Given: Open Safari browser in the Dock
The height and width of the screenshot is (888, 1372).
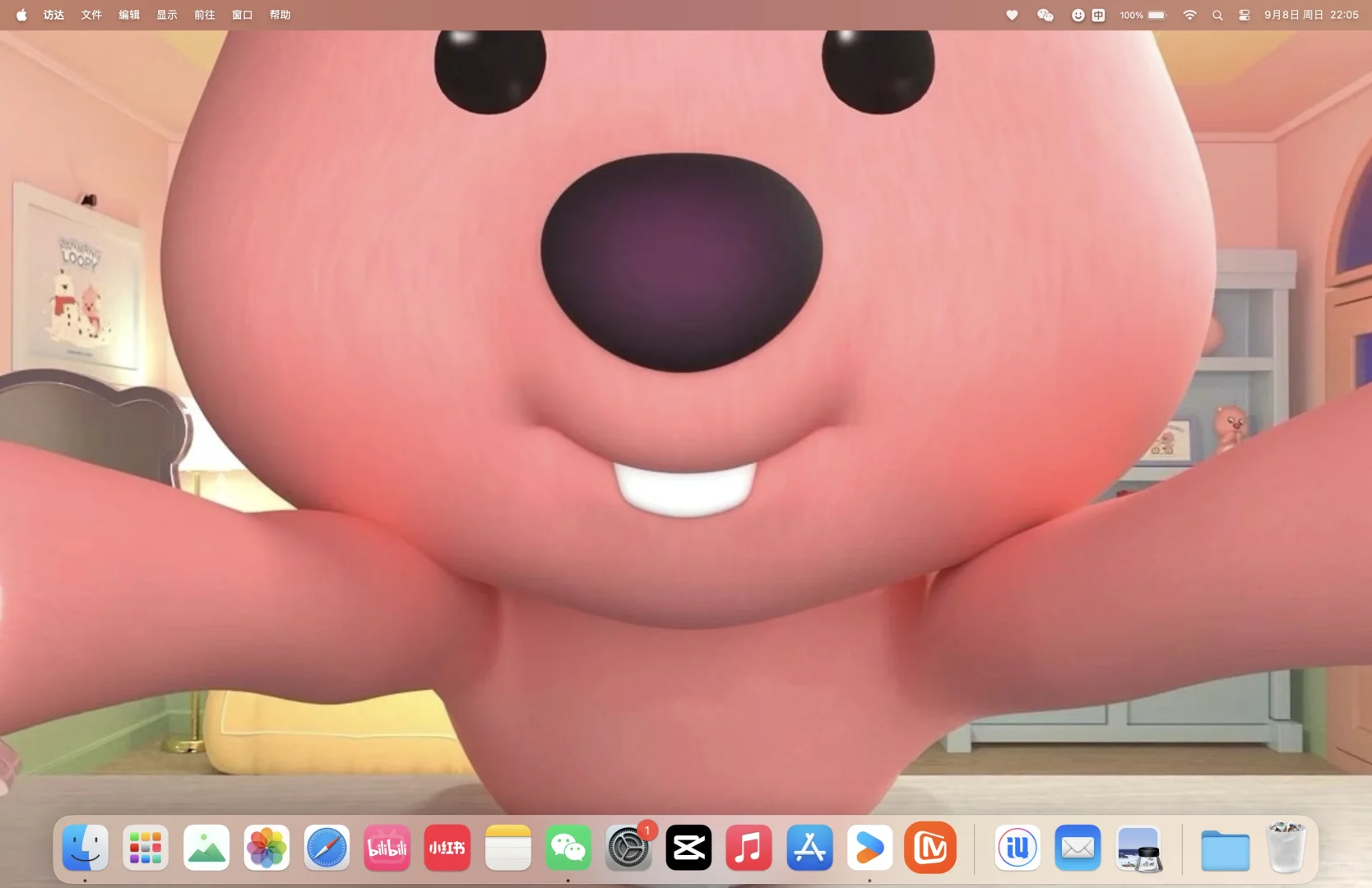Looking at the screenshot, I should point(327,848).
